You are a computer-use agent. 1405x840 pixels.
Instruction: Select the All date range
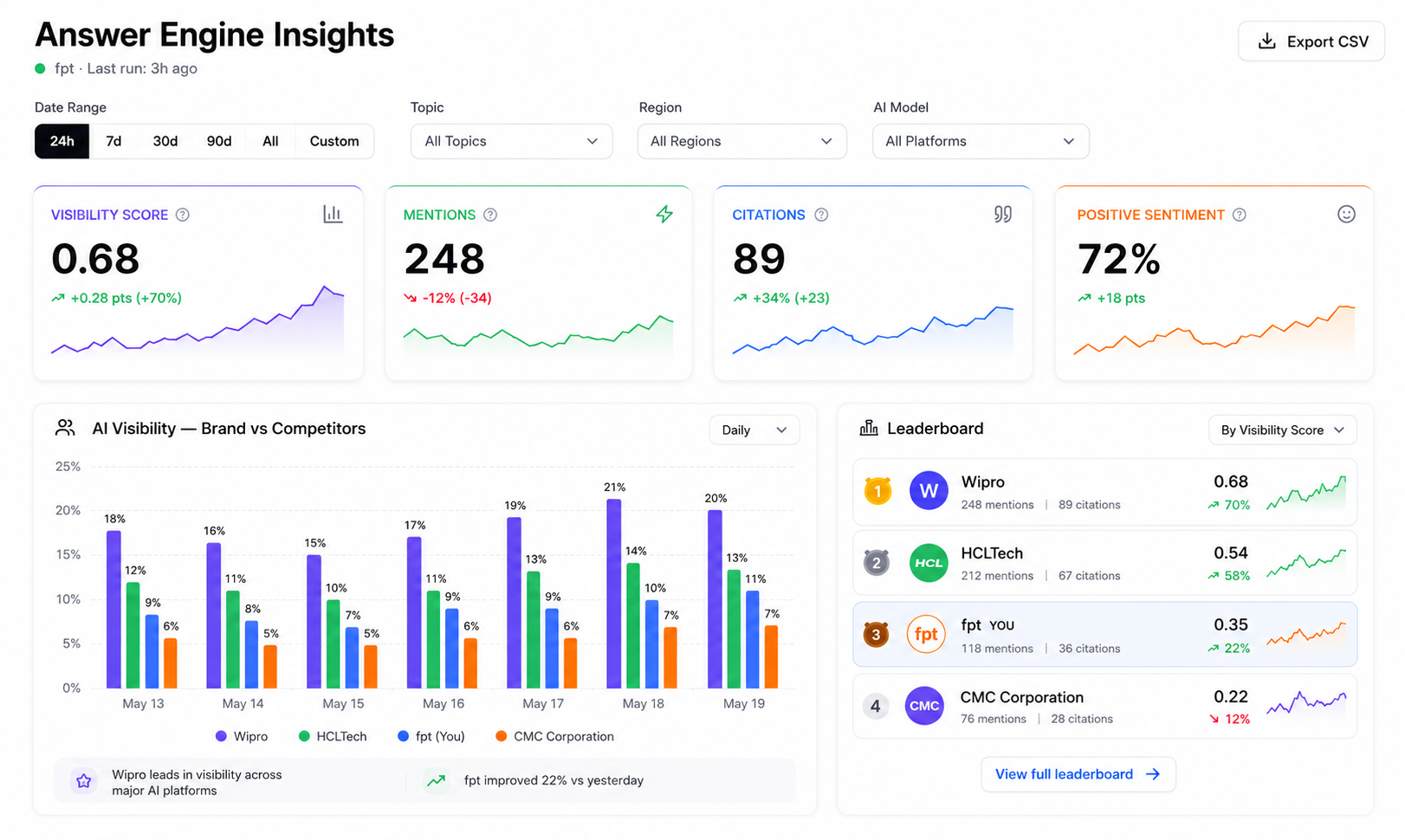pos(270,141)
